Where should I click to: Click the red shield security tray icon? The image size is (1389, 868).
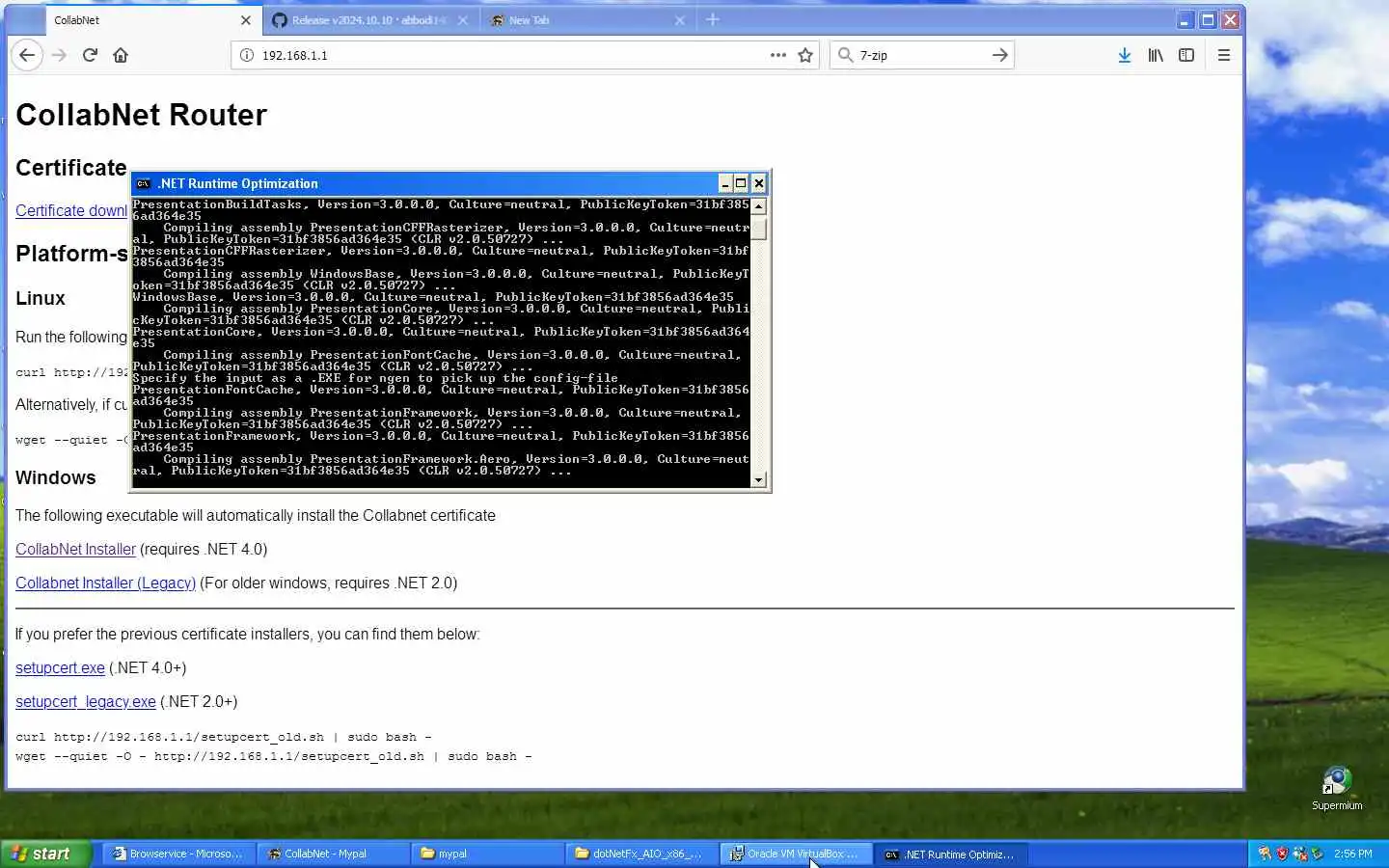point(1282,854)
